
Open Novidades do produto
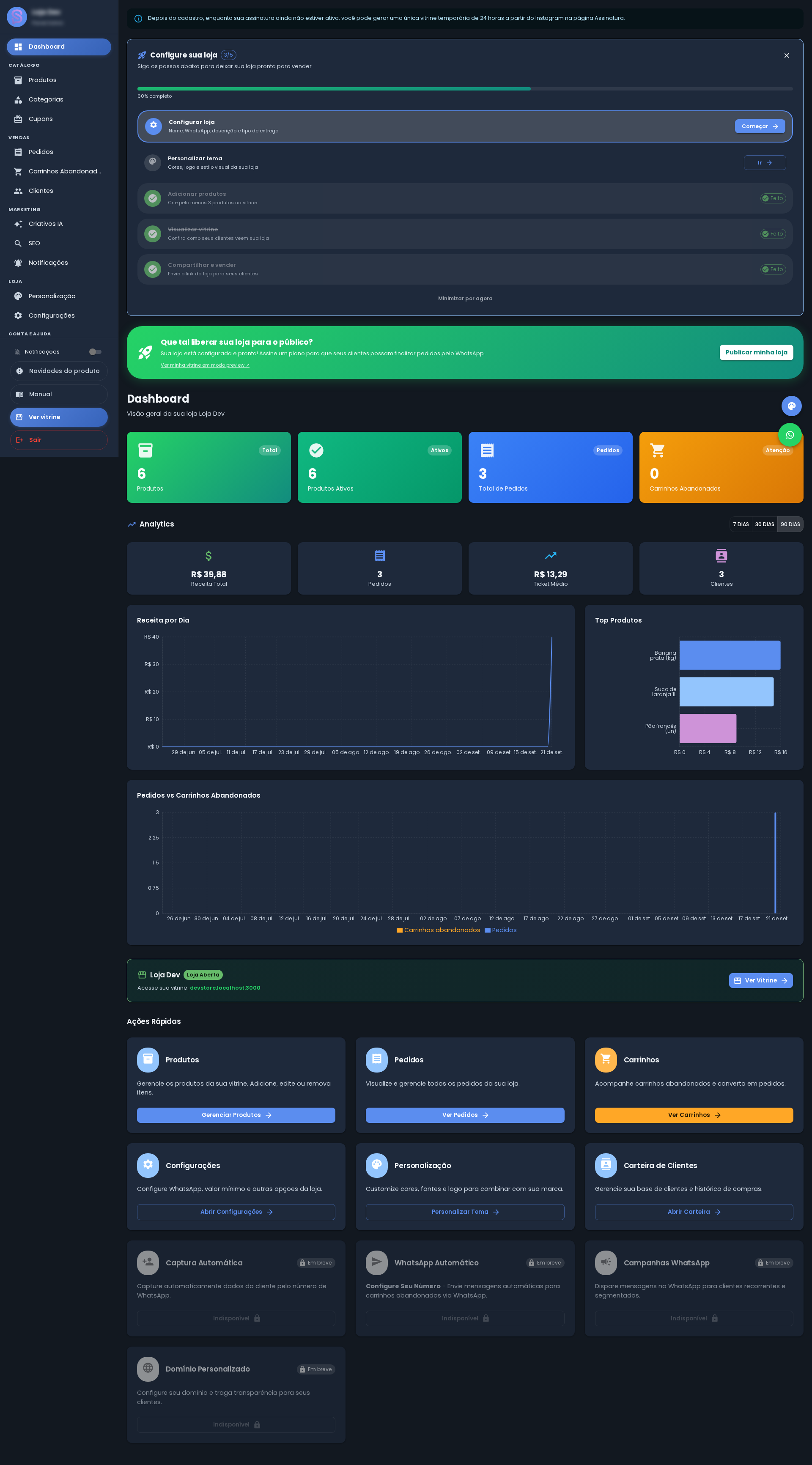[x=58, y=371]
